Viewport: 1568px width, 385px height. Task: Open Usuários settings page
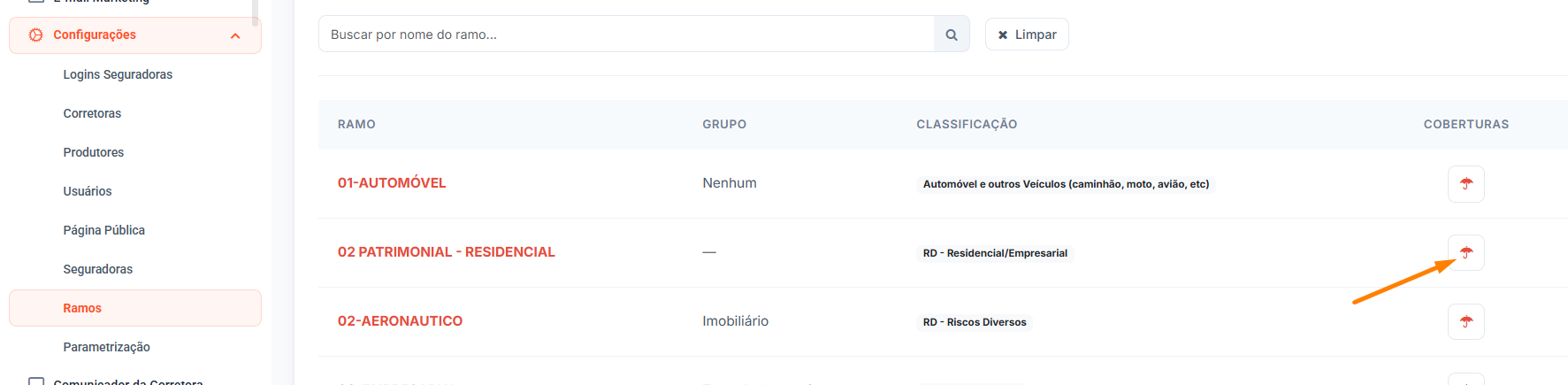(88, 191)
